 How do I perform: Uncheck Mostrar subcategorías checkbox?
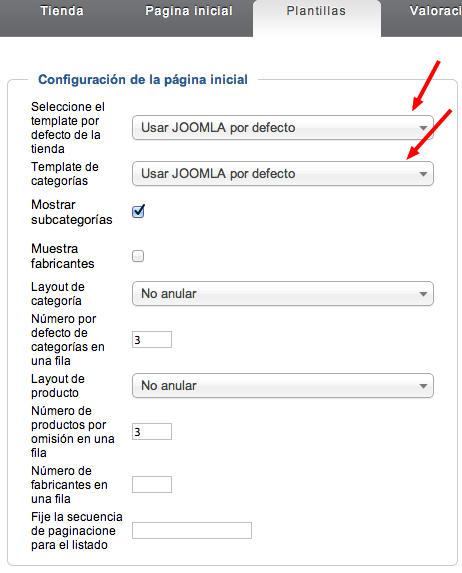coord(138,212)
